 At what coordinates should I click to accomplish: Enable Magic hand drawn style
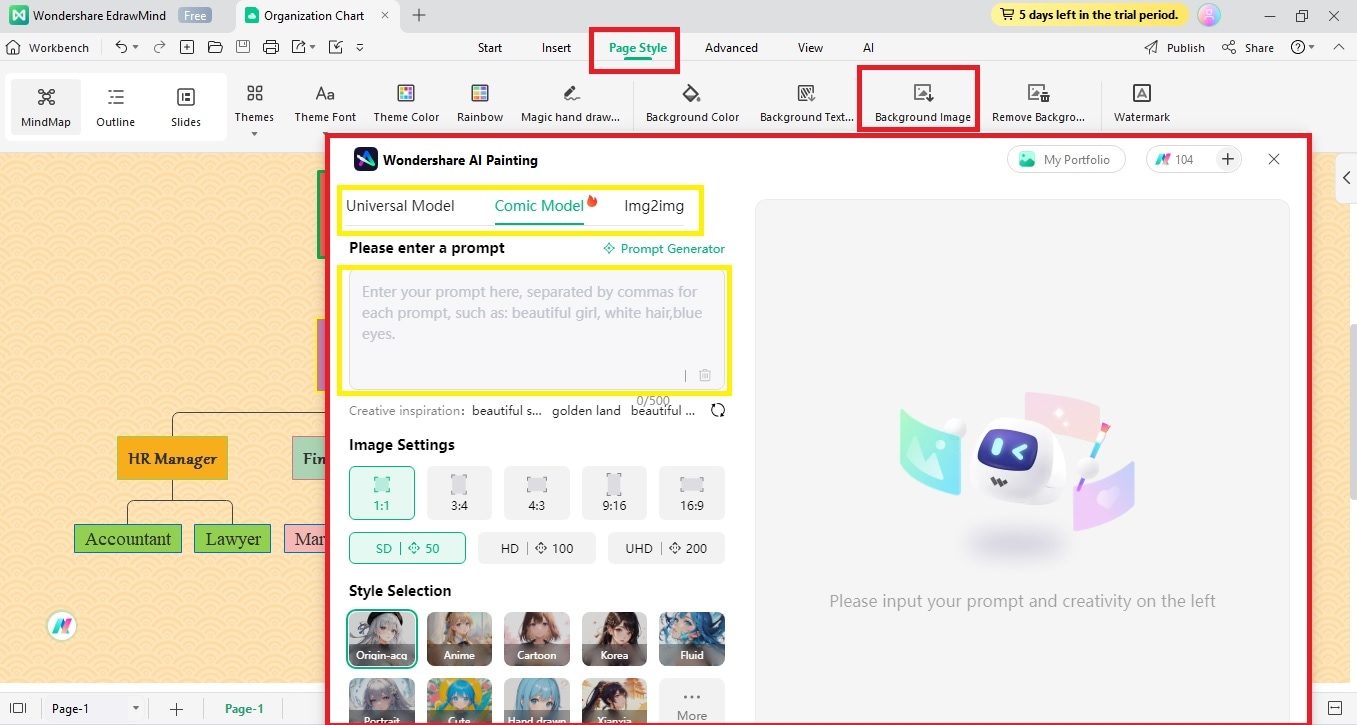(x=571, y=104)
